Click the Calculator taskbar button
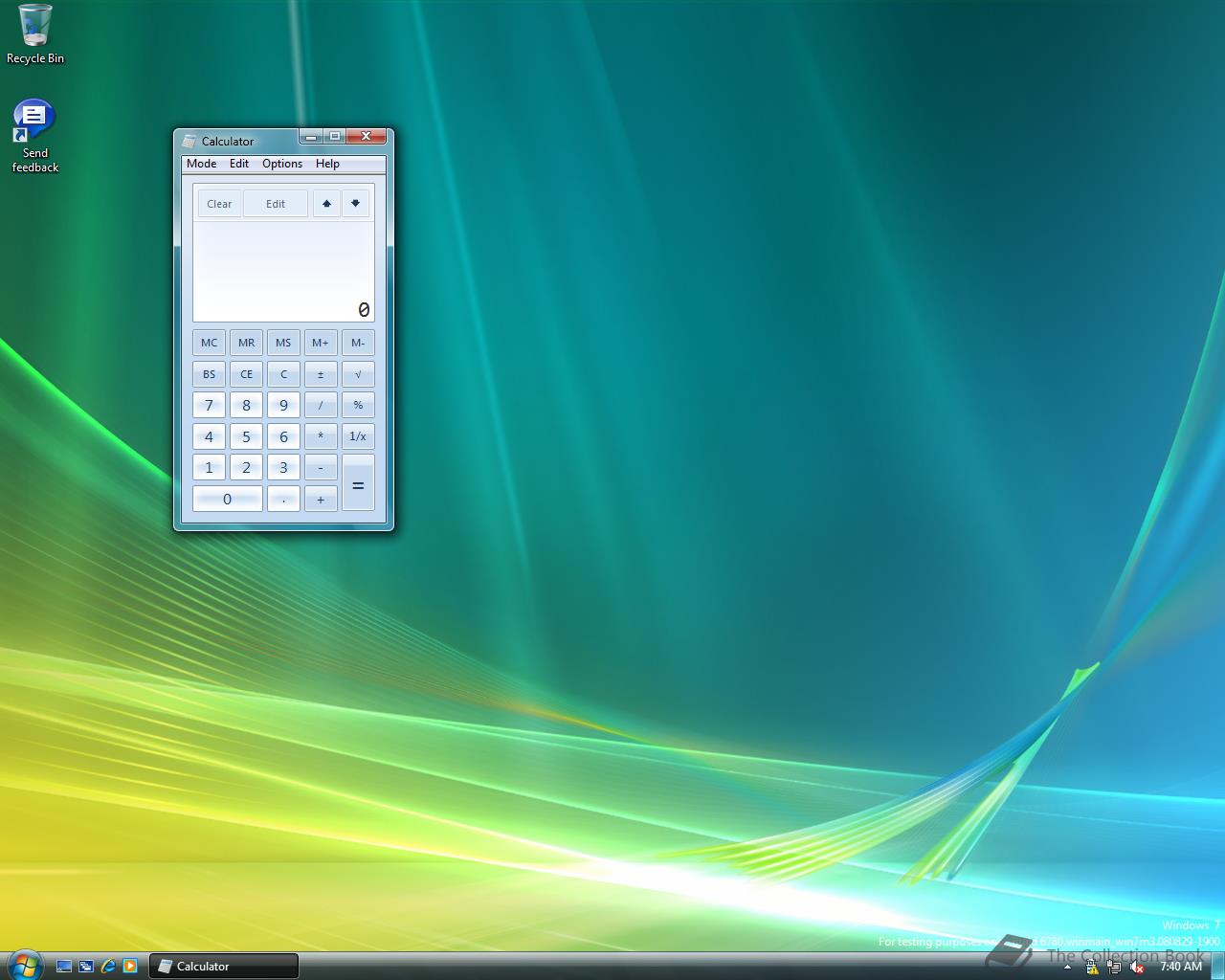This screenshot has width=1225, height=980. pos(224,967)
